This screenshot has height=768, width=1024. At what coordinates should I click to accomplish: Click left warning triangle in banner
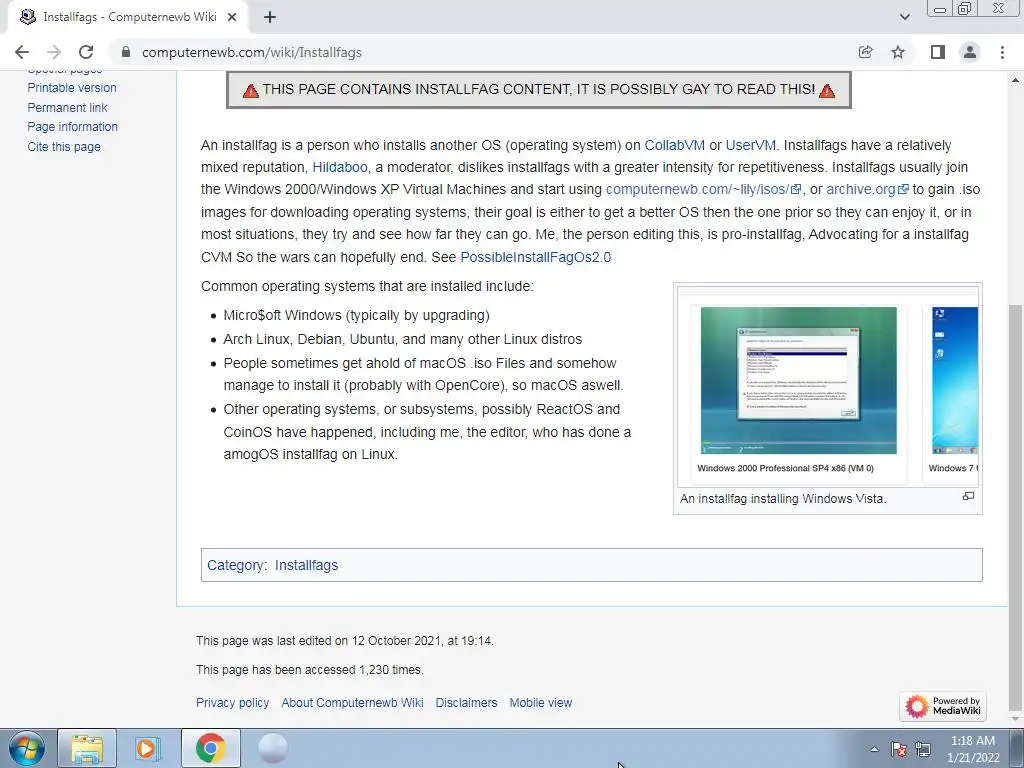point(251,90)
